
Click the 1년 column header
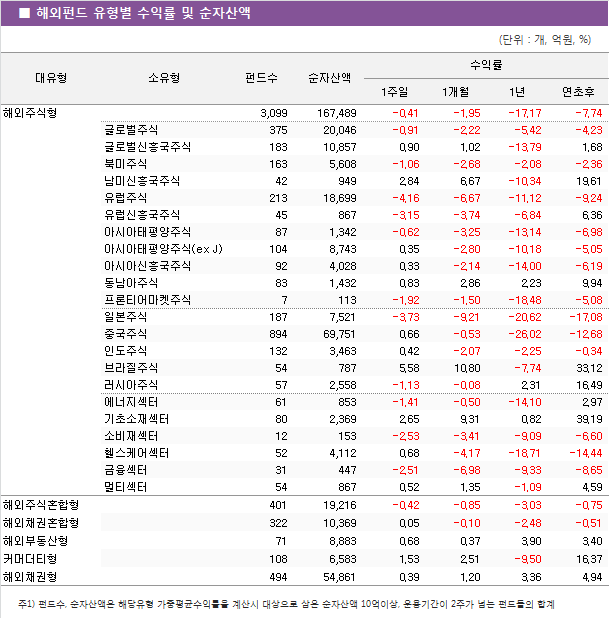(x=517, y=92)
